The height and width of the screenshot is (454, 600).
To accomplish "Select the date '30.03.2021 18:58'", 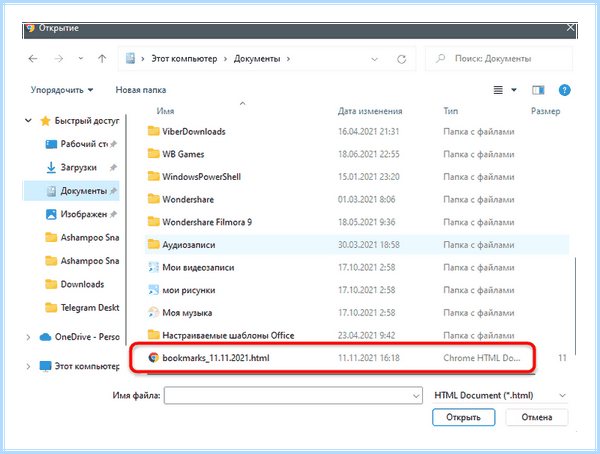I will (369, 245).
